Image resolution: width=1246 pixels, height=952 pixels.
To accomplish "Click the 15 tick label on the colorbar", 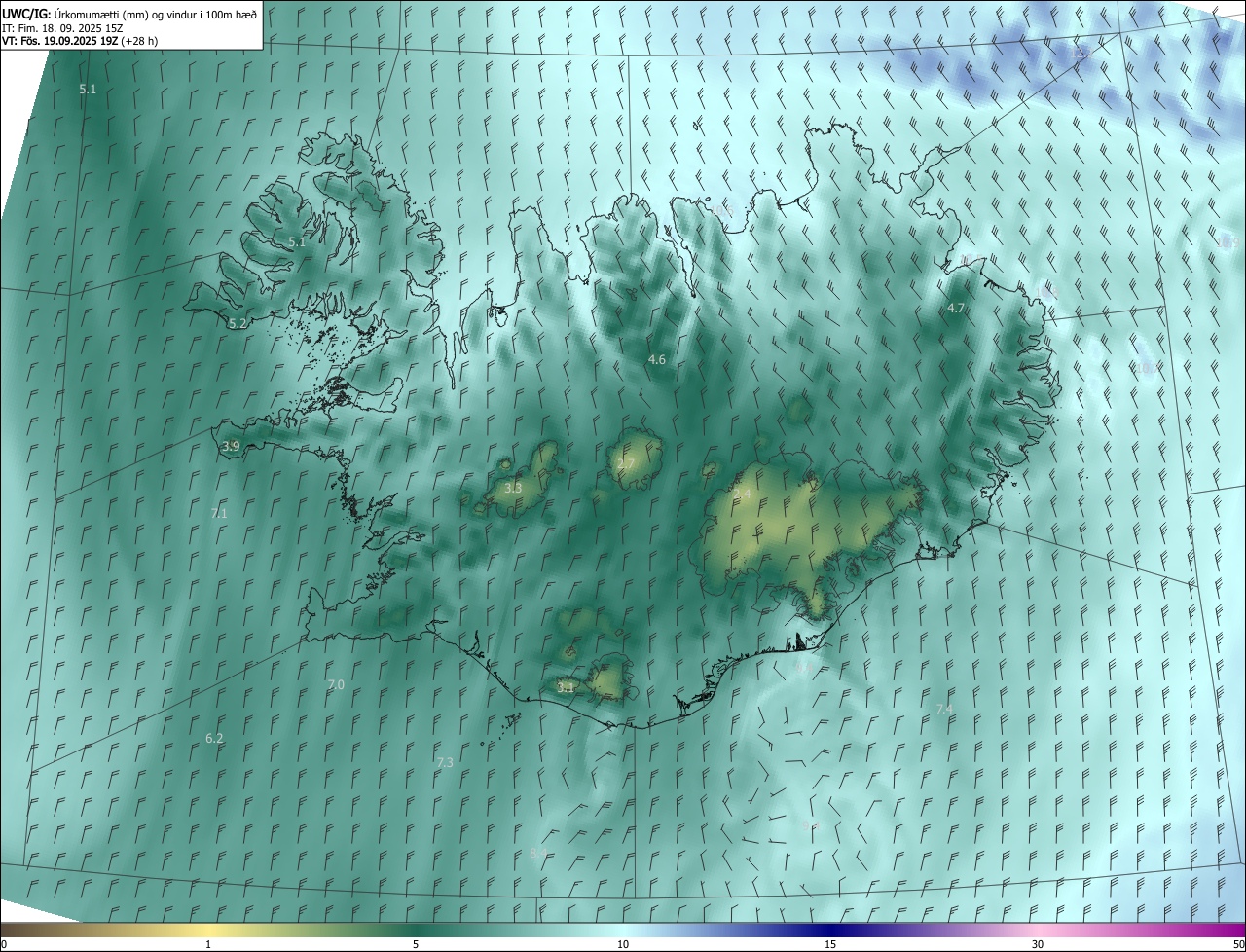I will click(x=830, y=944).
